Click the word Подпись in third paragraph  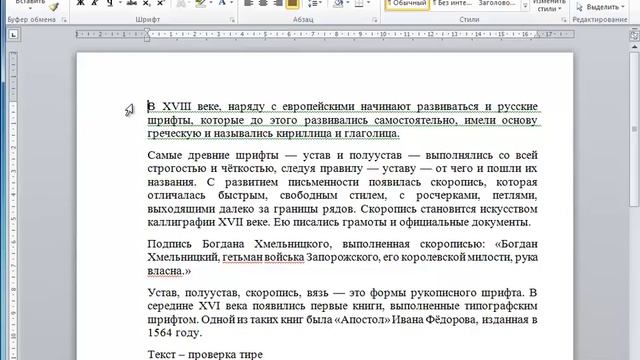169,244
